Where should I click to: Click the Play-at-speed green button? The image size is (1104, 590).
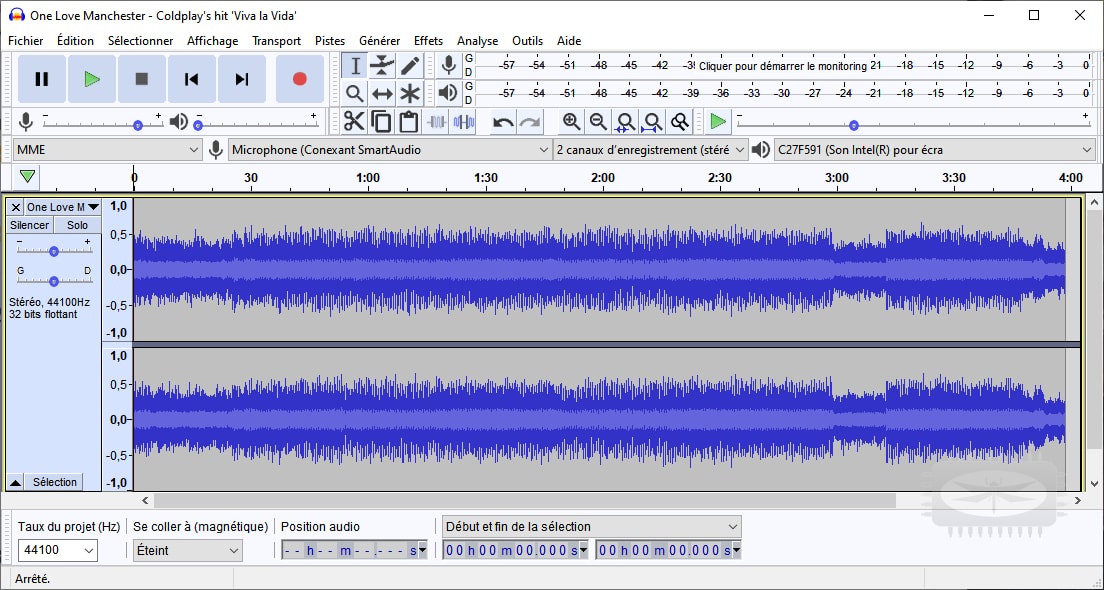[x=717, y=121]
